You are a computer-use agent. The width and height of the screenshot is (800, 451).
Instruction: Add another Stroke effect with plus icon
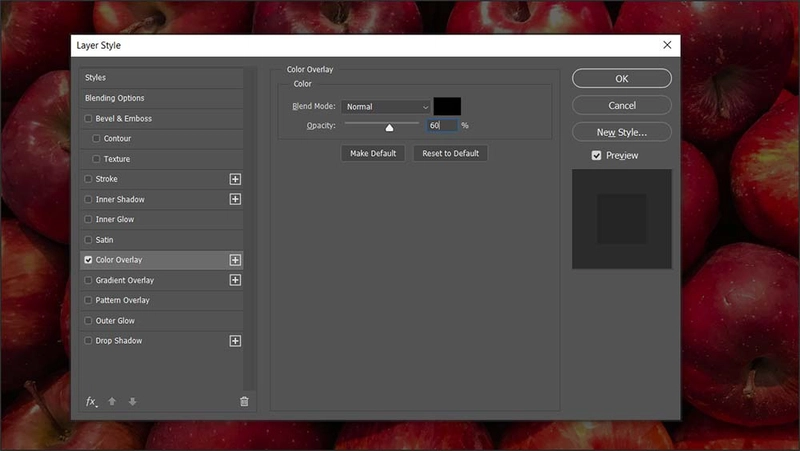235,179
